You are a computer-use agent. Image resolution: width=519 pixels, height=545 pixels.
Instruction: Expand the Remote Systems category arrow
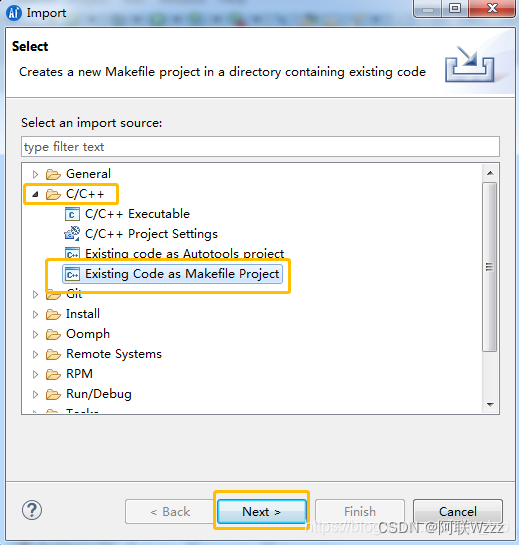35,354
